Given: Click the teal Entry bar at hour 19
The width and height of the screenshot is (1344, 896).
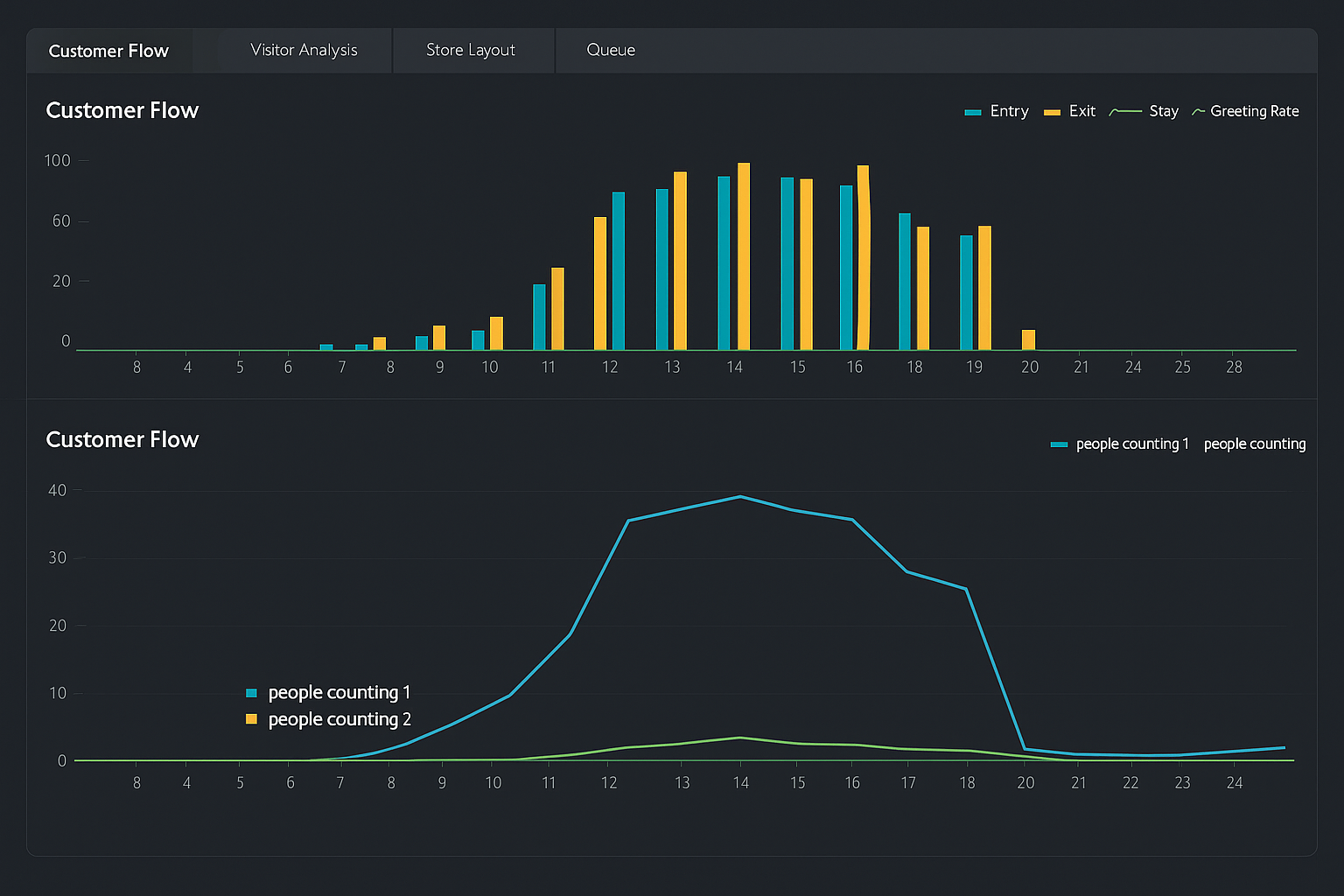Looking at the screenshot, I should pos(966,293).
